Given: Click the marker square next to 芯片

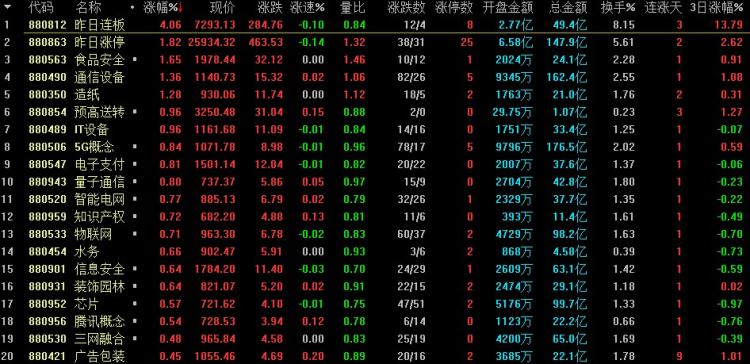Looking at the screenshot, I should click(x=134, y=304).
